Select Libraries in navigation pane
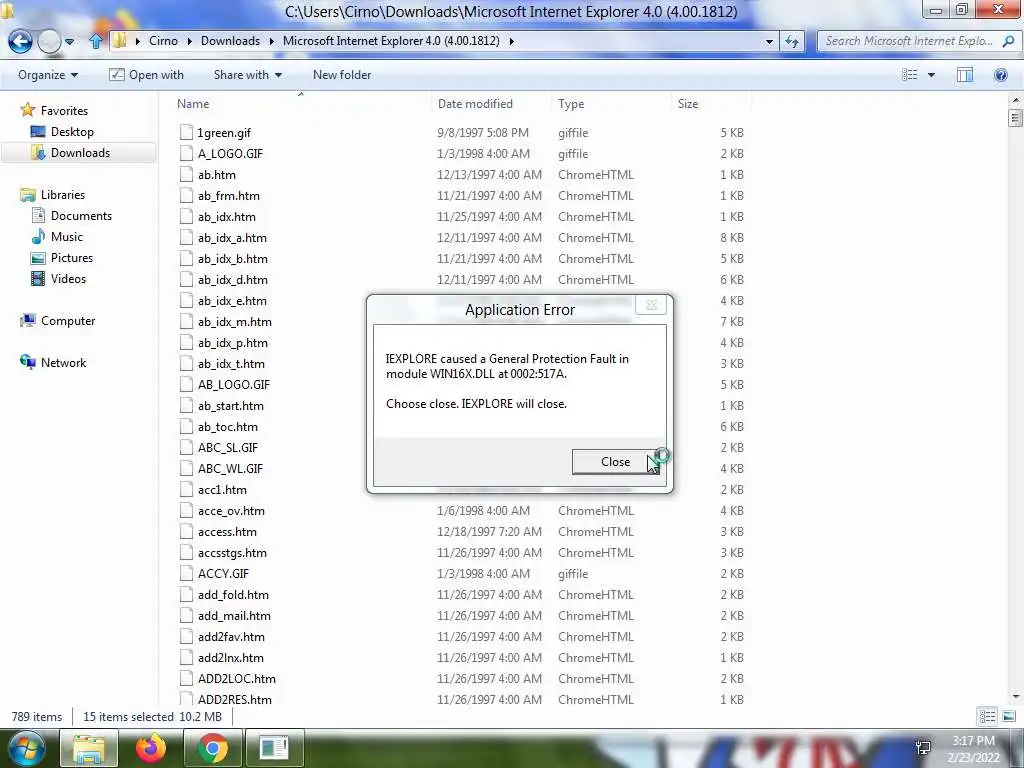 click(x=53, y=195)
